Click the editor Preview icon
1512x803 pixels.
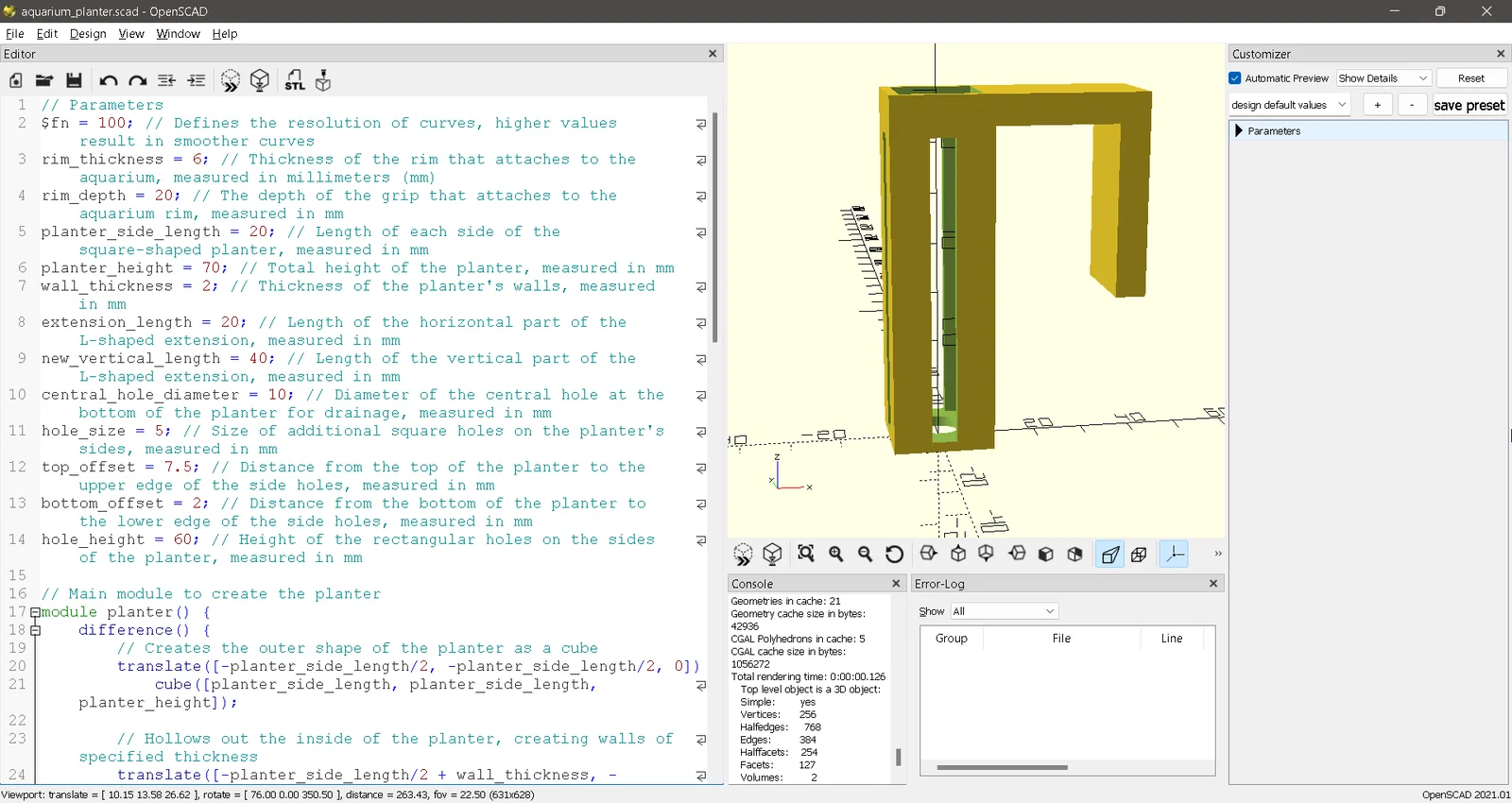231,81
